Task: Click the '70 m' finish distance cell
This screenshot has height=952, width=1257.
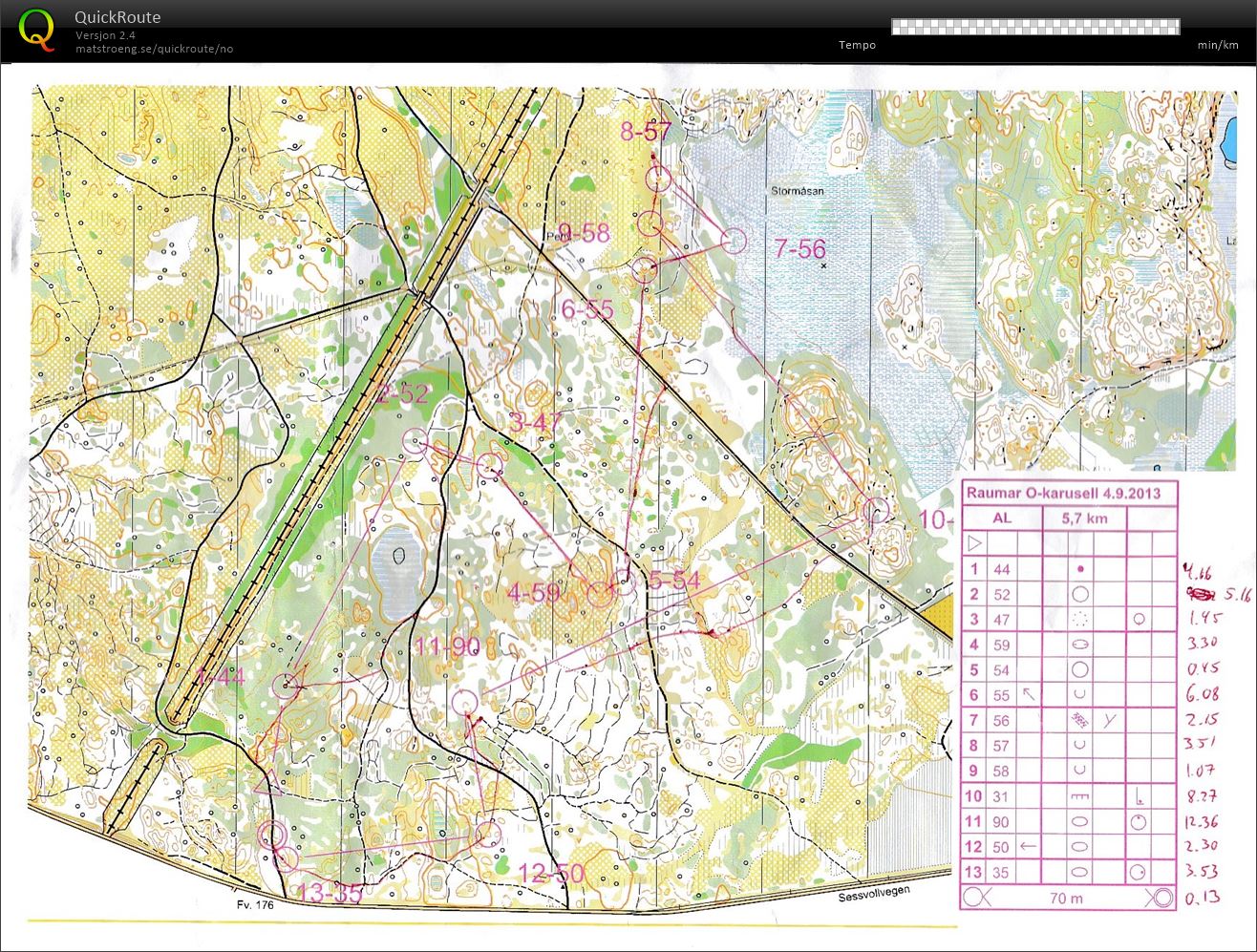Action: click(x=1068, y=898)
